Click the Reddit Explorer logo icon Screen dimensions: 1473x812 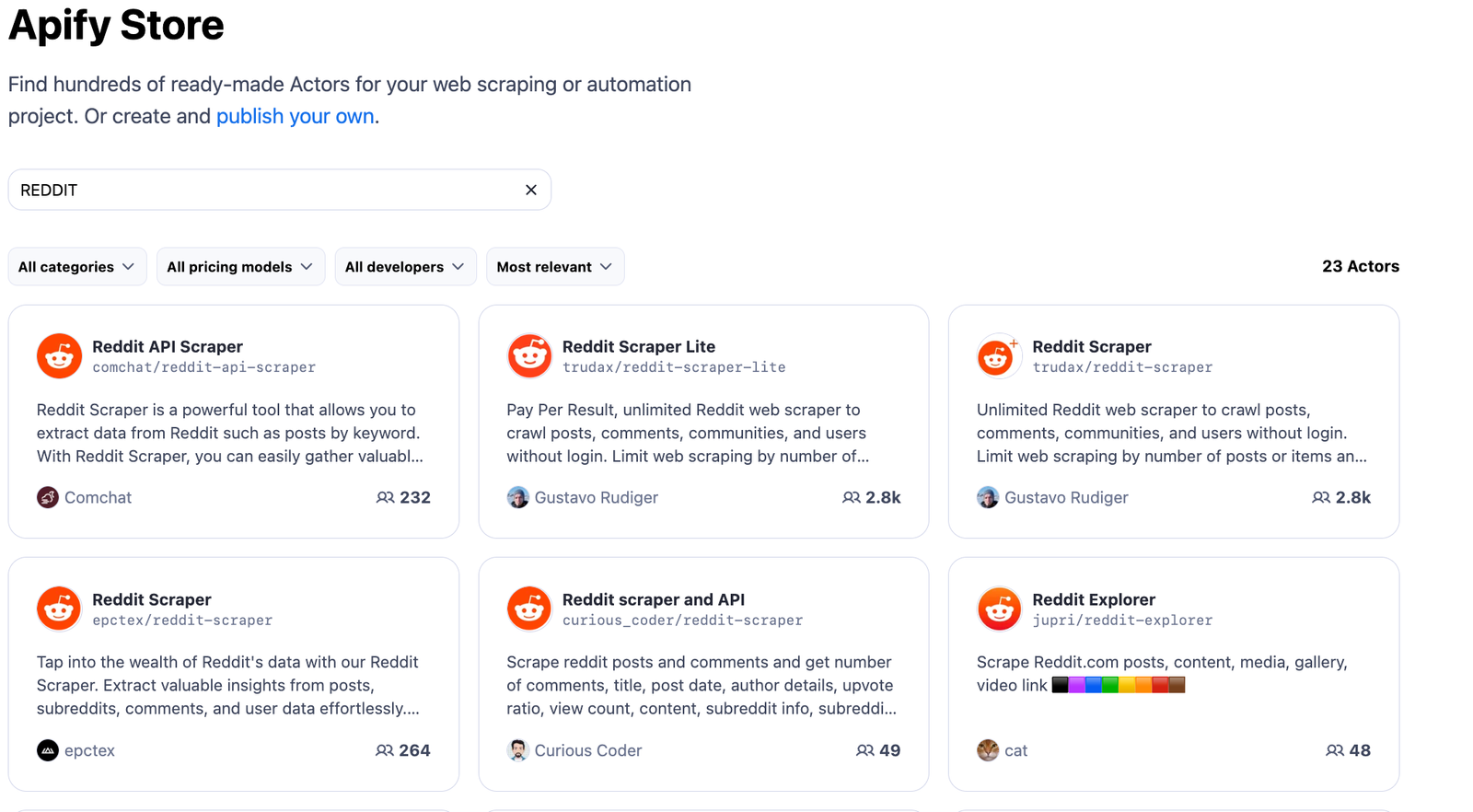point(998,609)
